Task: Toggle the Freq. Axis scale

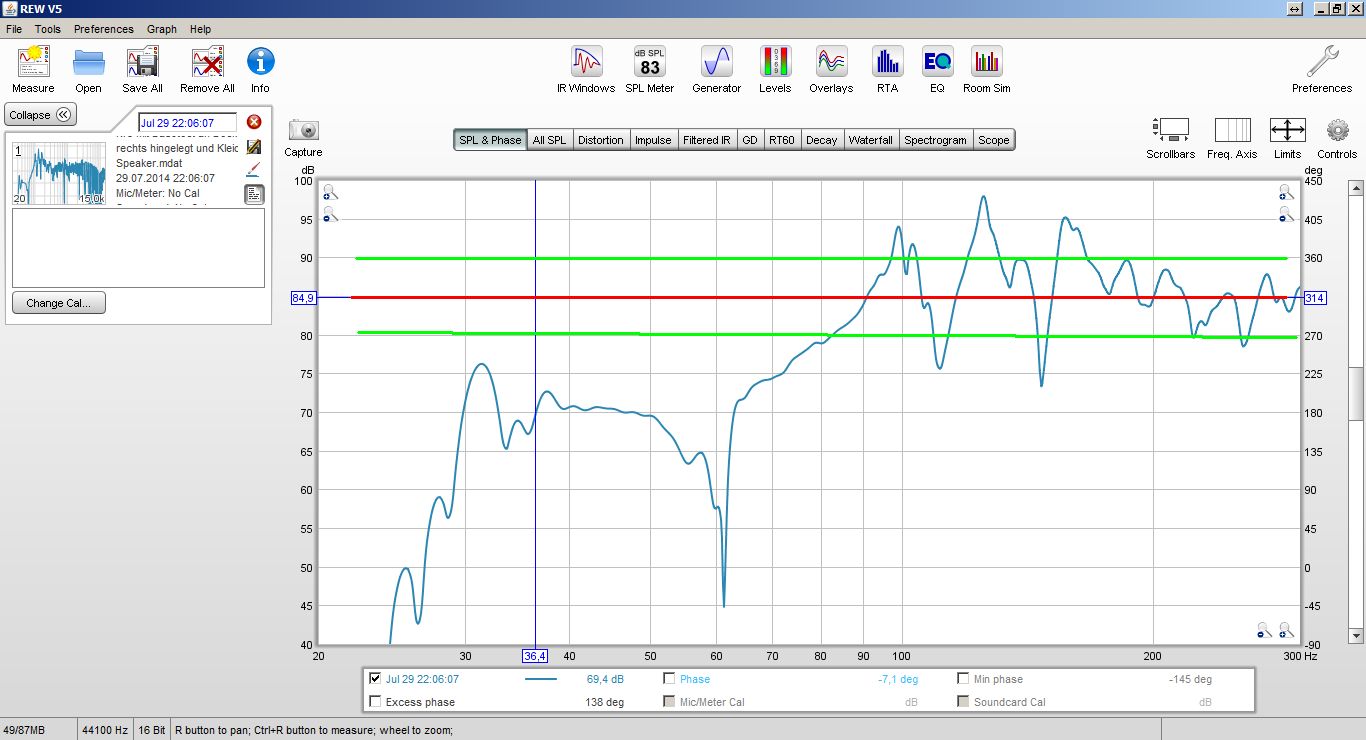Action: click(x=1232, y=138)
